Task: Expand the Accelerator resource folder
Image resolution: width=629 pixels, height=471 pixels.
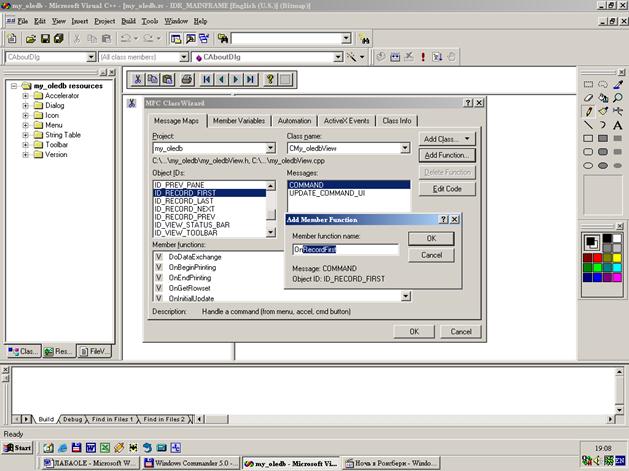Action: tap(25, 95)
